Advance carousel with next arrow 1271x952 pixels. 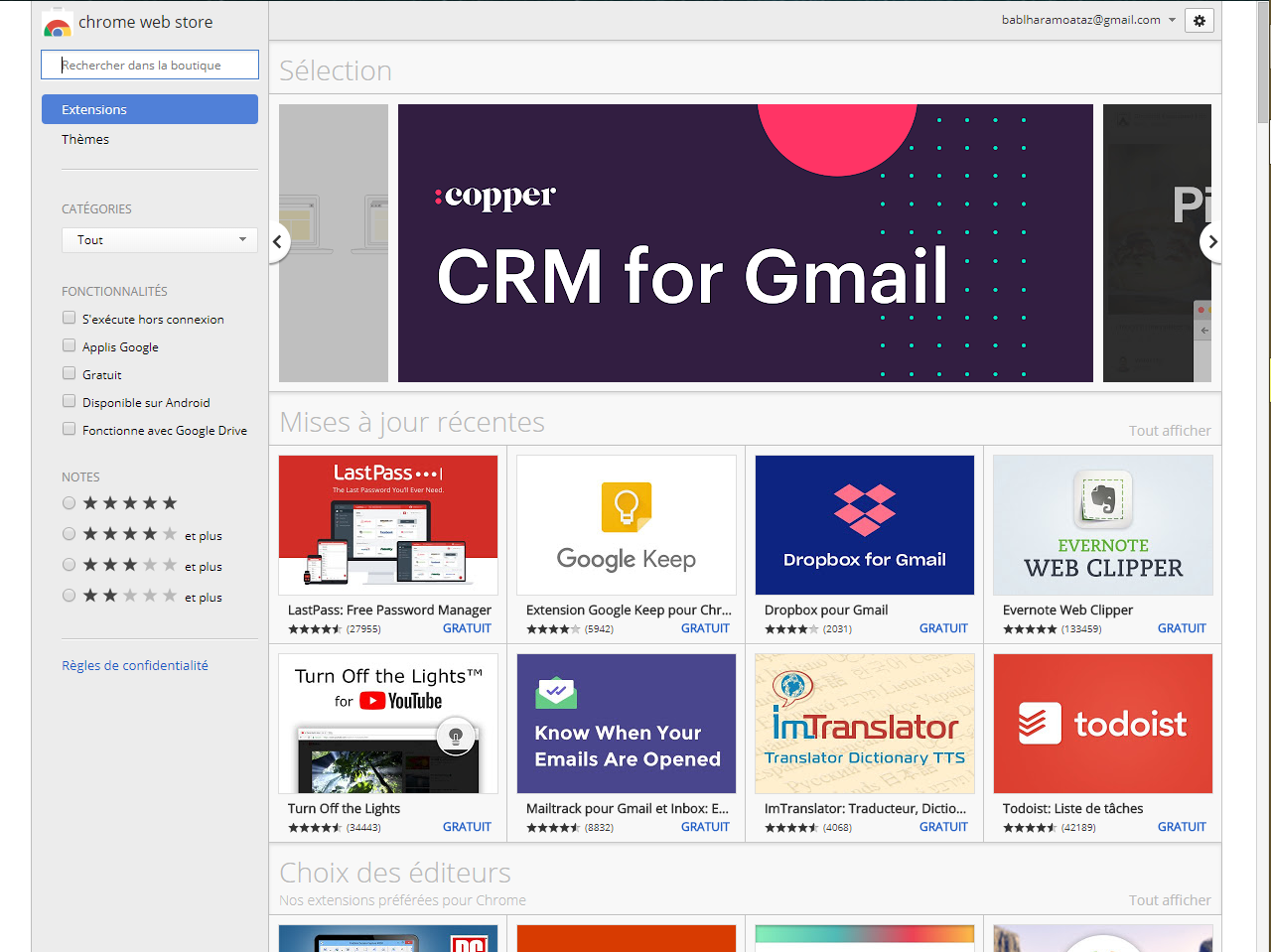coord(1211,241)
